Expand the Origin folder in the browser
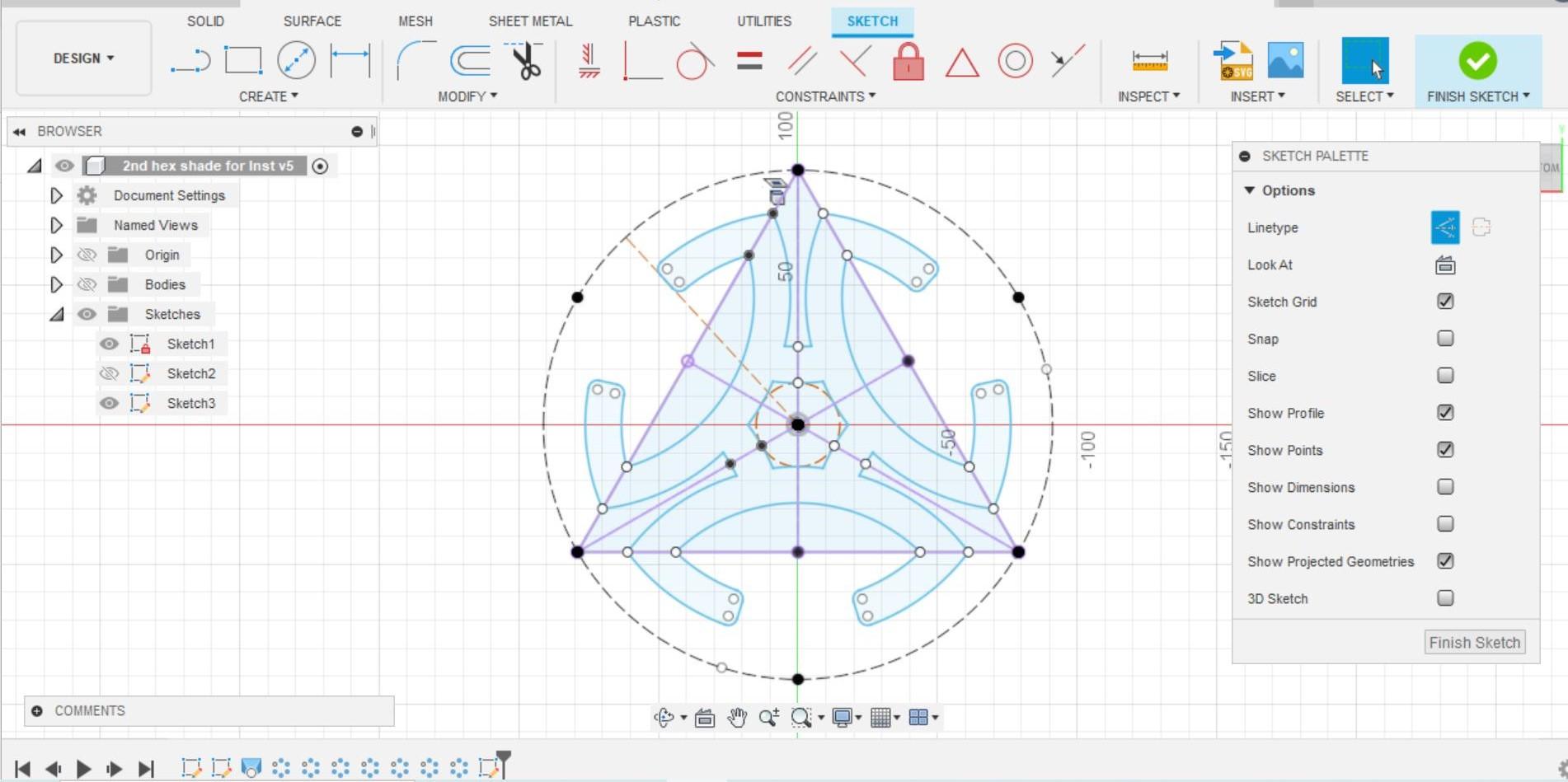 tap(56, 255)
